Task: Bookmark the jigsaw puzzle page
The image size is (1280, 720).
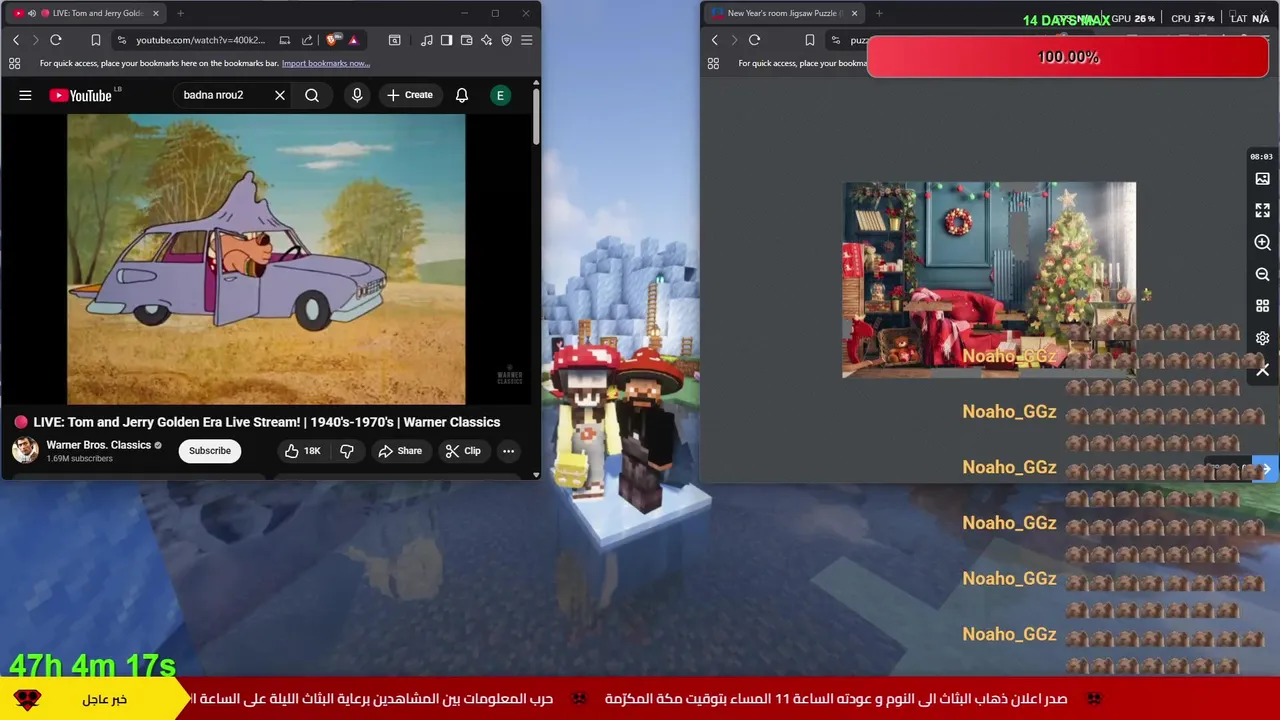Action: pyautogui.click(x=810, y=40)
